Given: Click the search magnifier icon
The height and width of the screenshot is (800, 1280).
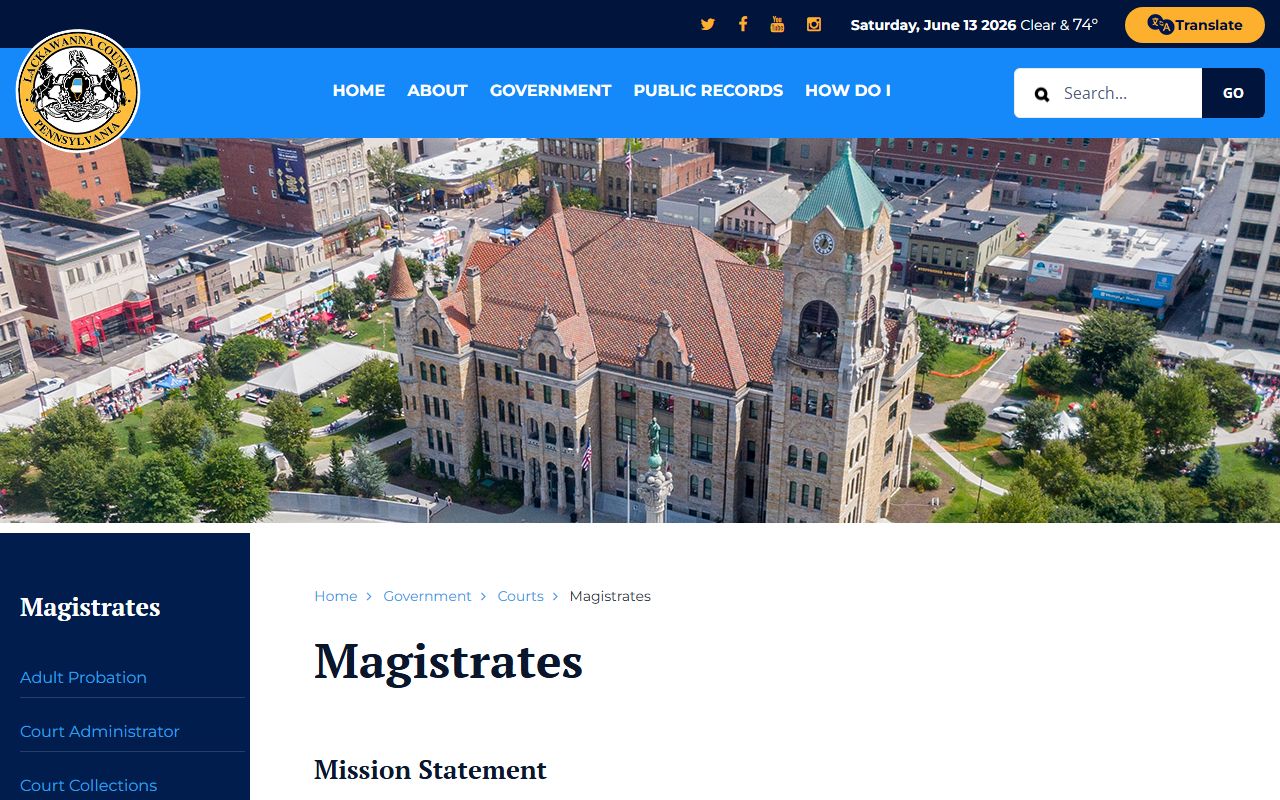Looking at the screenshot, I should point(1042,94).
